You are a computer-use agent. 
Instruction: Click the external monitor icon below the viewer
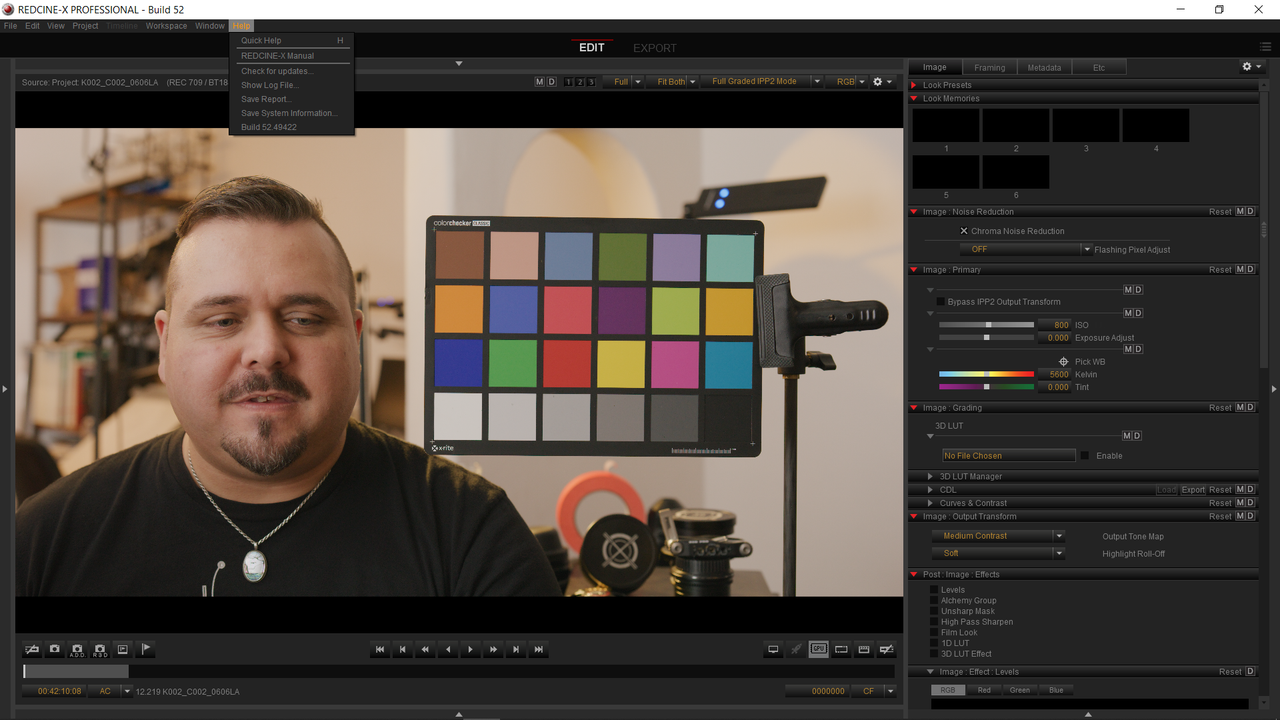pyautogui.click(x=773, y=649)
